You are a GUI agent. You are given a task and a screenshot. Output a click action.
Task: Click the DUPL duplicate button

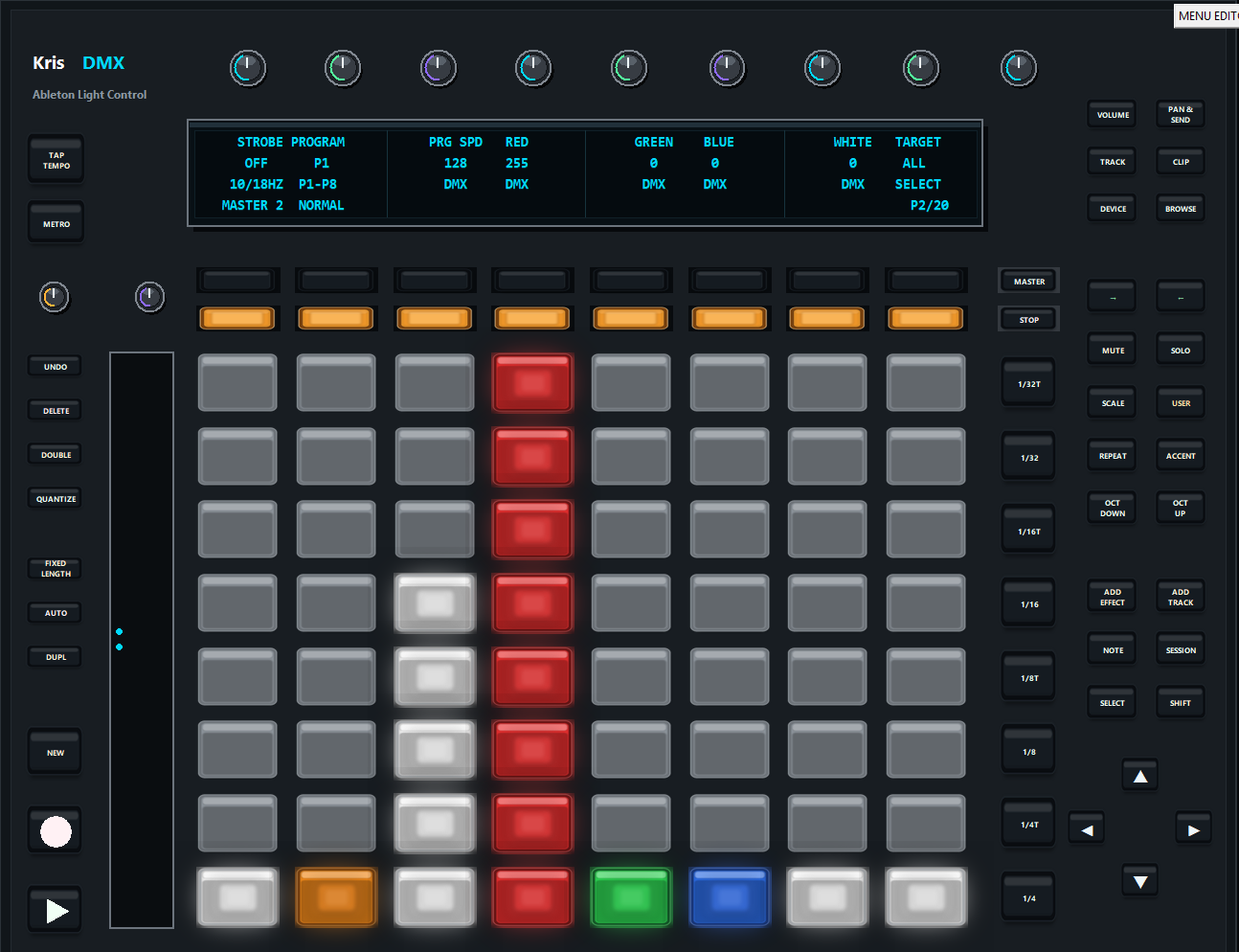tap(56, 657)
